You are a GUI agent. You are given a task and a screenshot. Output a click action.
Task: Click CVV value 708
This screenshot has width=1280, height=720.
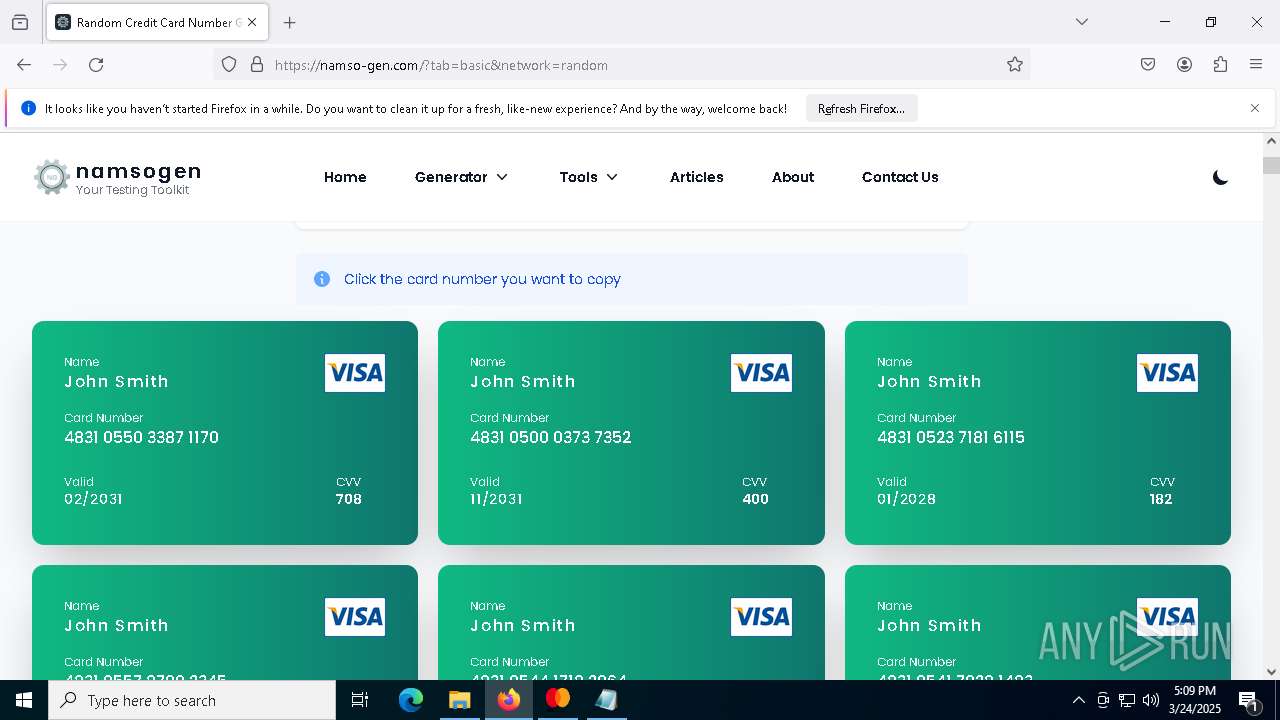pos(349,499)
